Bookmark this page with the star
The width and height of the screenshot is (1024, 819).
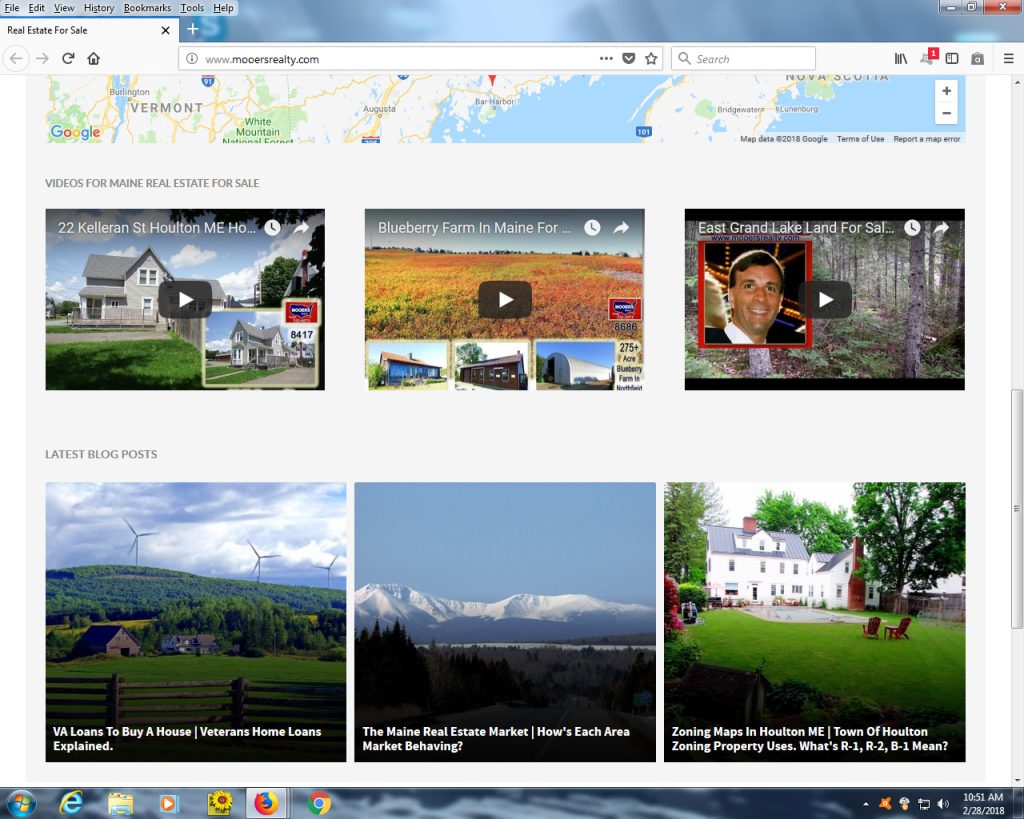coord(651,59)
